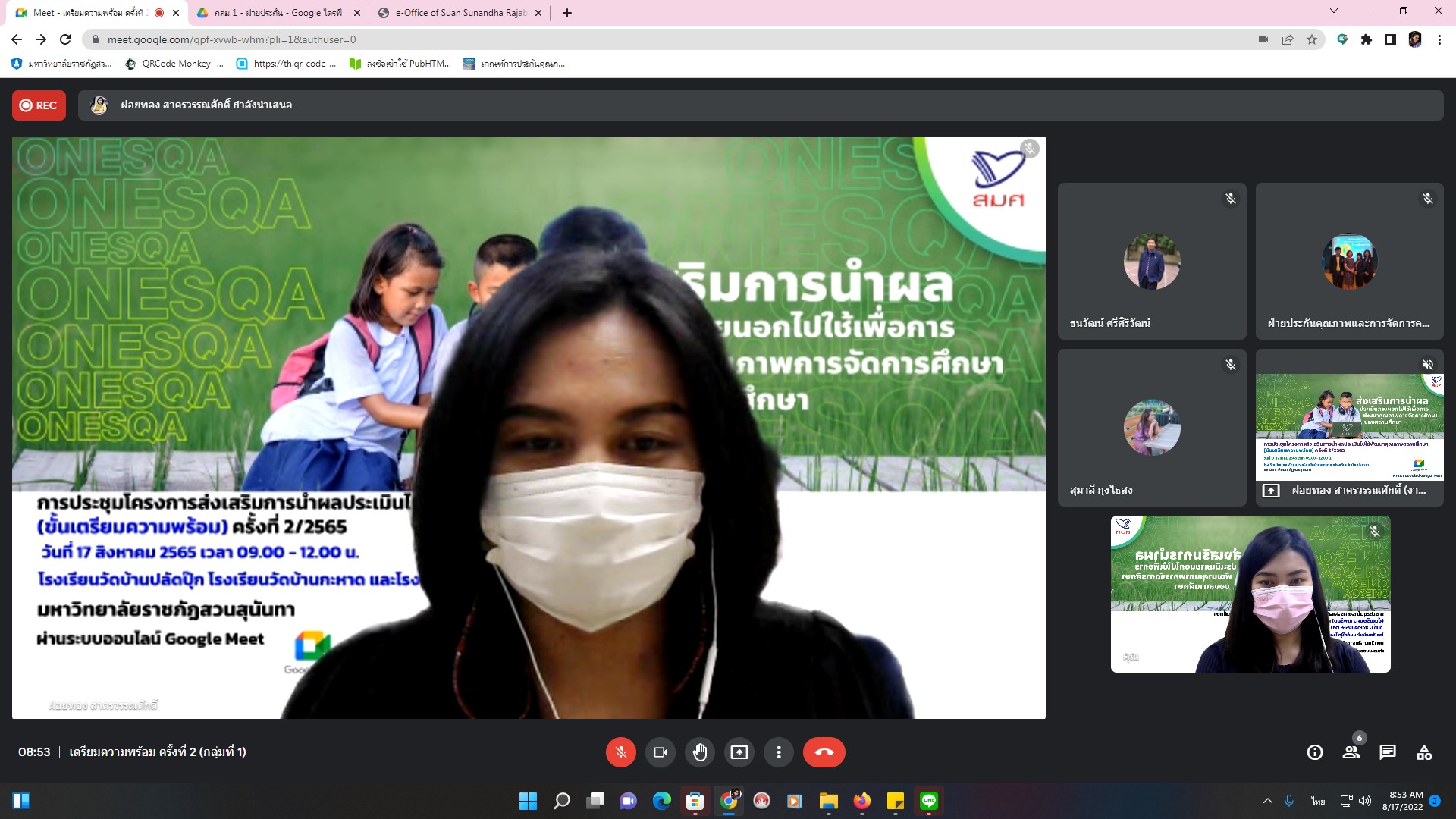Click the red REC recording indicator
Screen dimensions: 1456x819
[x=39, y=105]
